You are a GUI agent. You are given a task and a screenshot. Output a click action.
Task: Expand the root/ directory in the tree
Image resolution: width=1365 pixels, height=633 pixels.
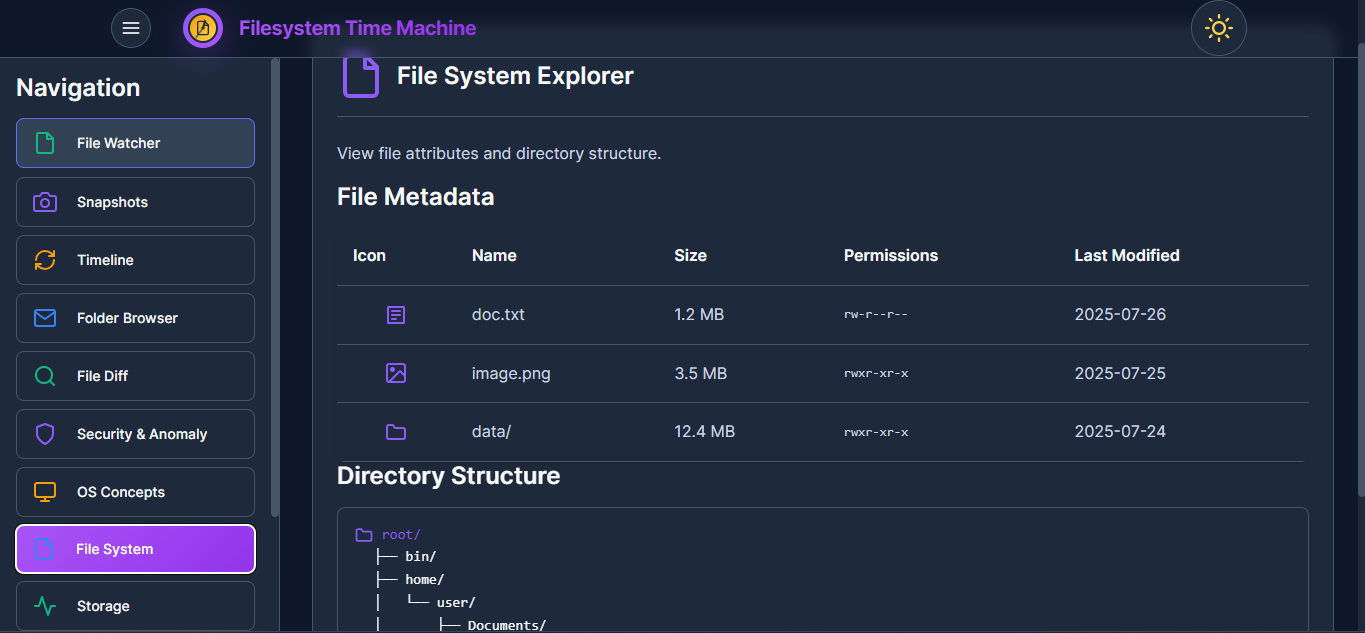[x=400, y=534]
